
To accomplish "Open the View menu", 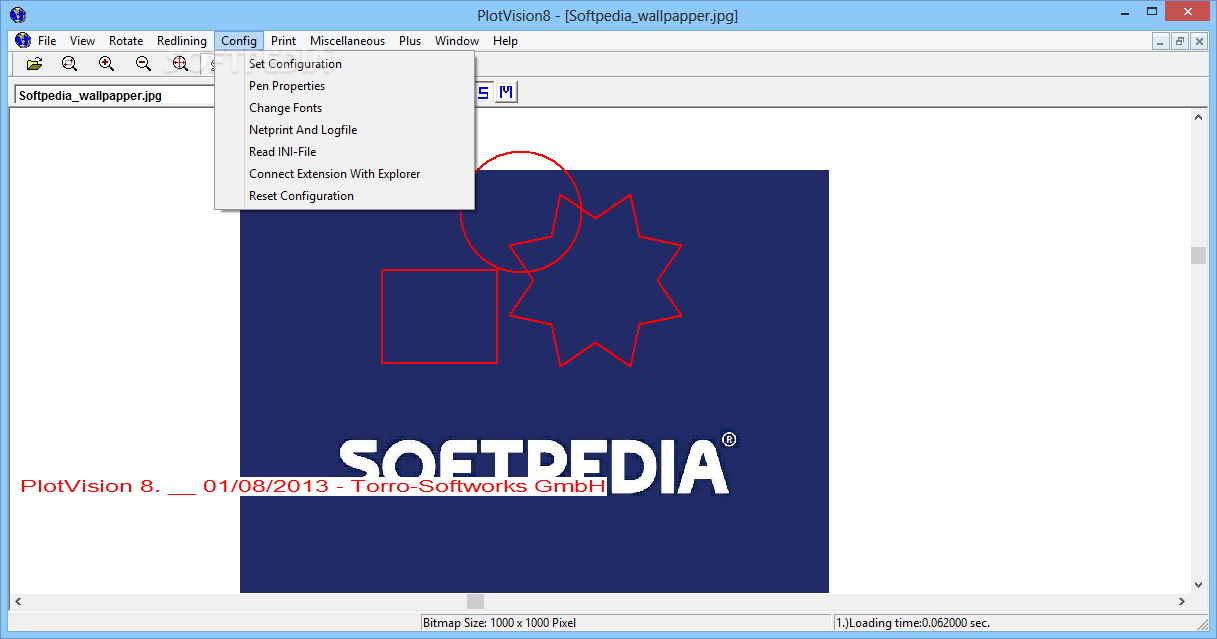I will click(82, 41).
